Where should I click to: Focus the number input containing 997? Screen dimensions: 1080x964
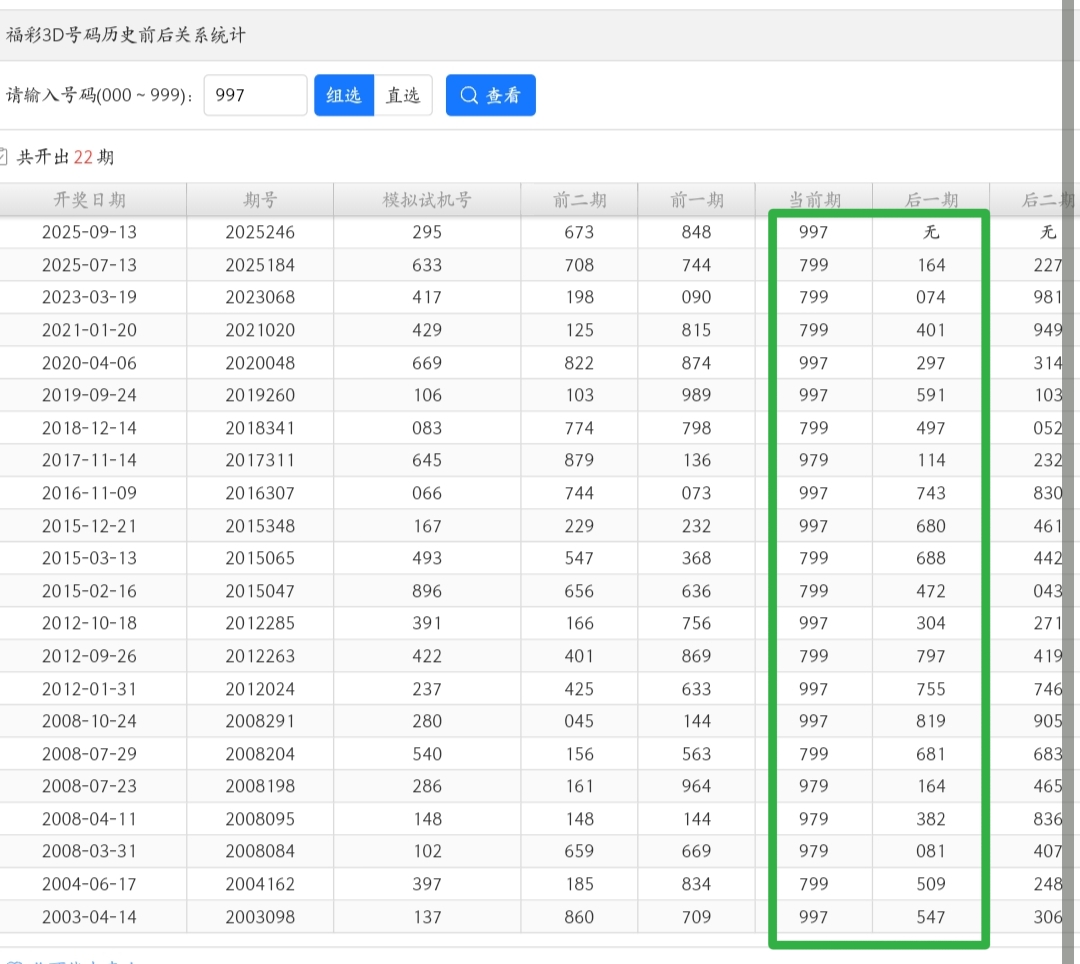255,95
